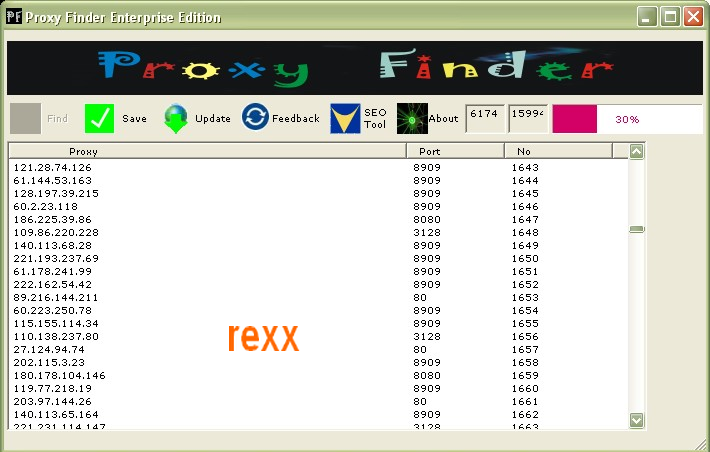Image resolution: width=710 pixels, height=452 pixels.
Task: Click the scroll down arrow of the list
Action: coord(637,420)
